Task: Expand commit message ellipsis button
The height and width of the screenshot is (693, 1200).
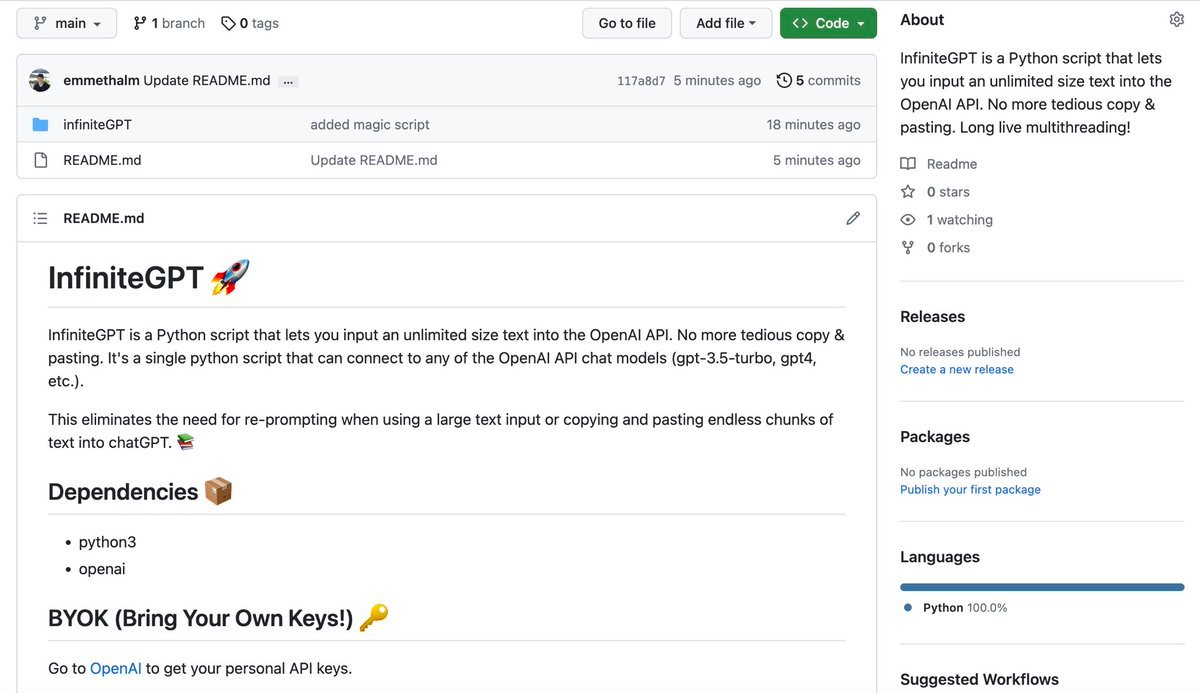Action: pos(288,81)
